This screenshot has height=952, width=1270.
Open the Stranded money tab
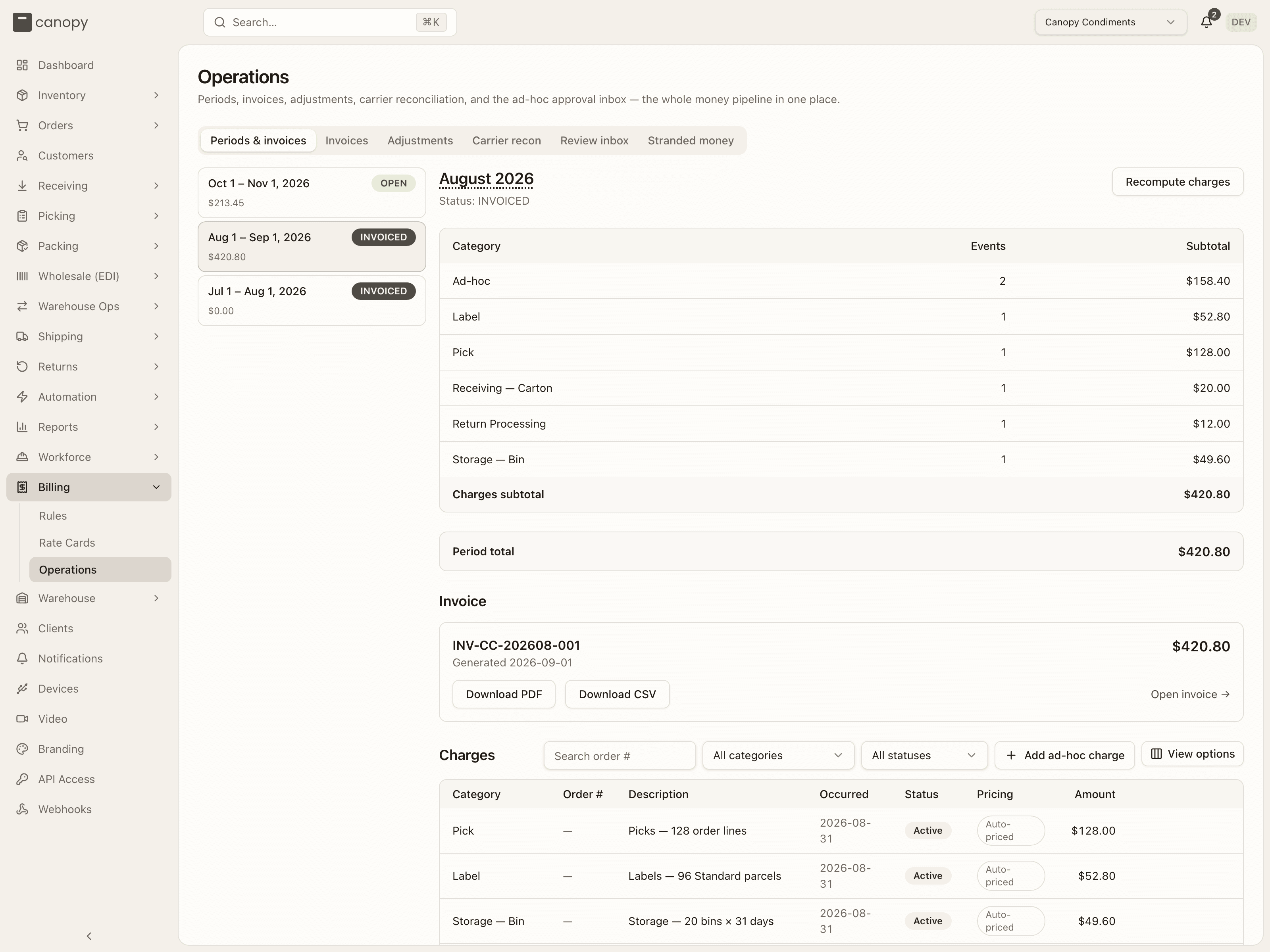click(x=691, y=140)
